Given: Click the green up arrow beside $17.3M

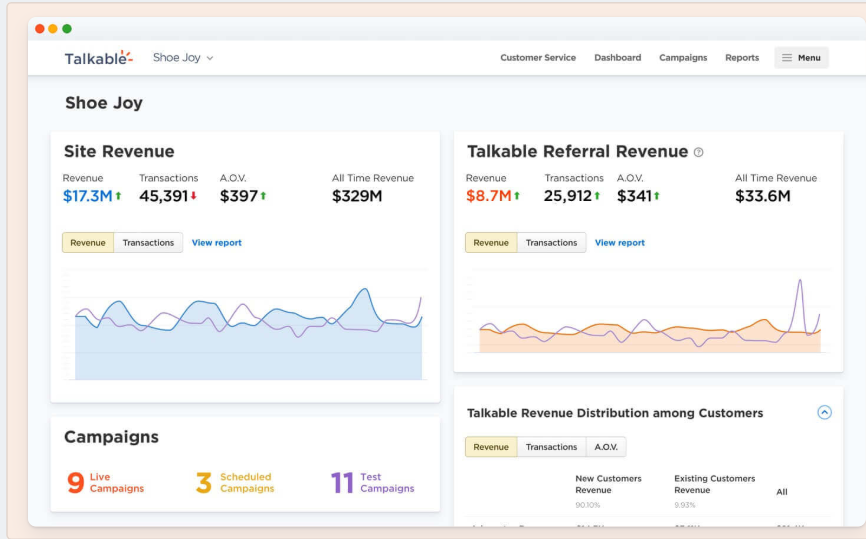Looking at the screenshot, I should point(118,195).
